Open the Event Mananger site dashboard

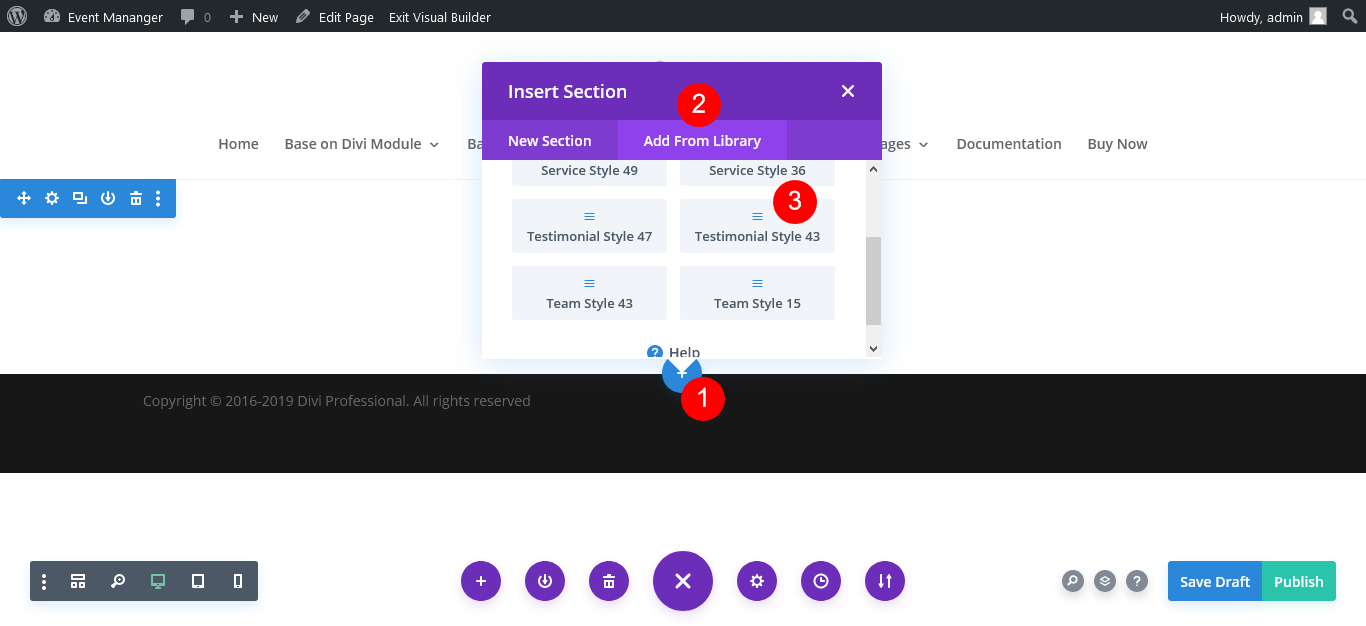(x=103, y=17)
